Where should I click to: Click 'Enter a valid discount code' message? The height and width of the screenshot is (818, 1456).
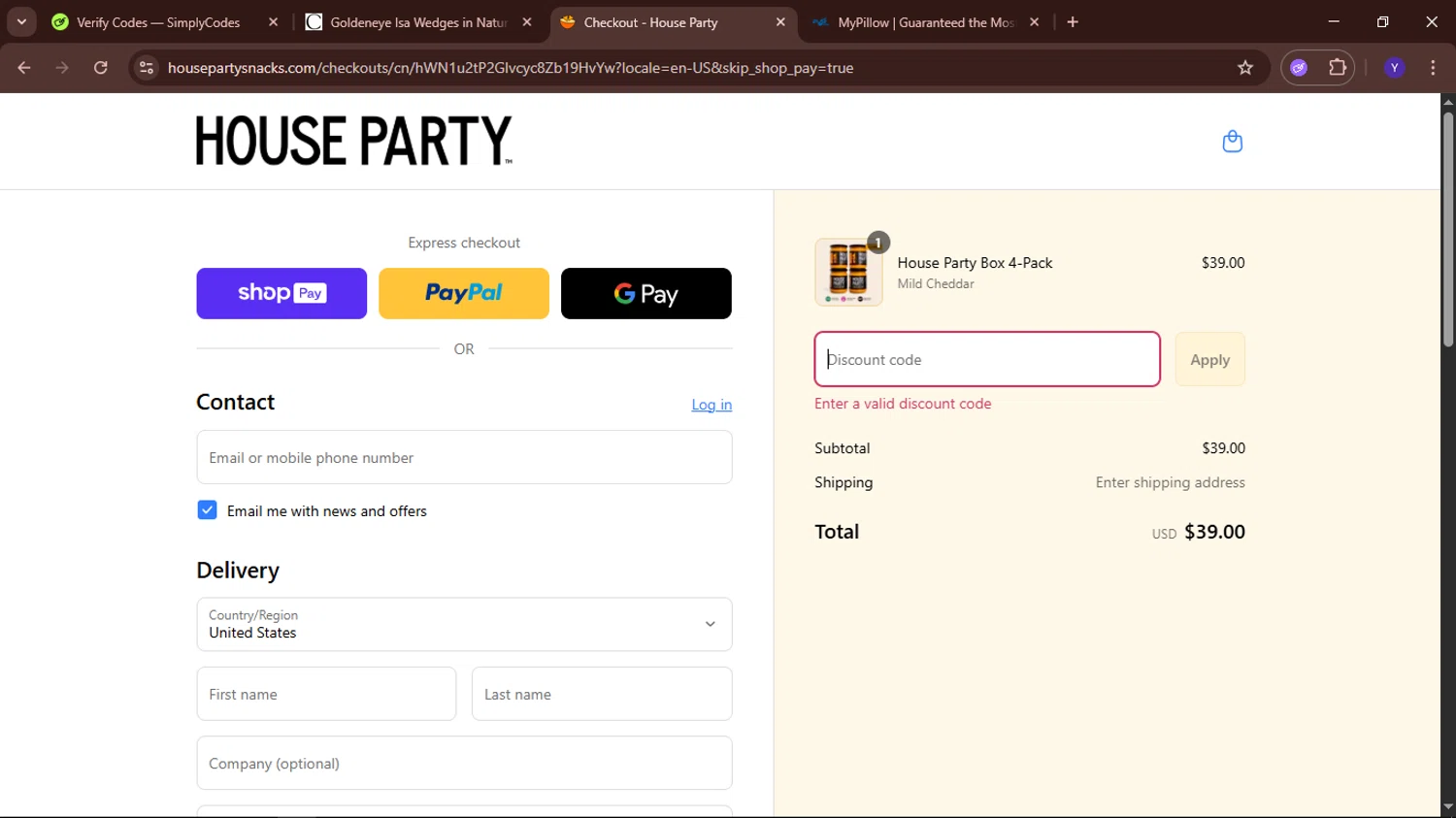click(903, 404)
